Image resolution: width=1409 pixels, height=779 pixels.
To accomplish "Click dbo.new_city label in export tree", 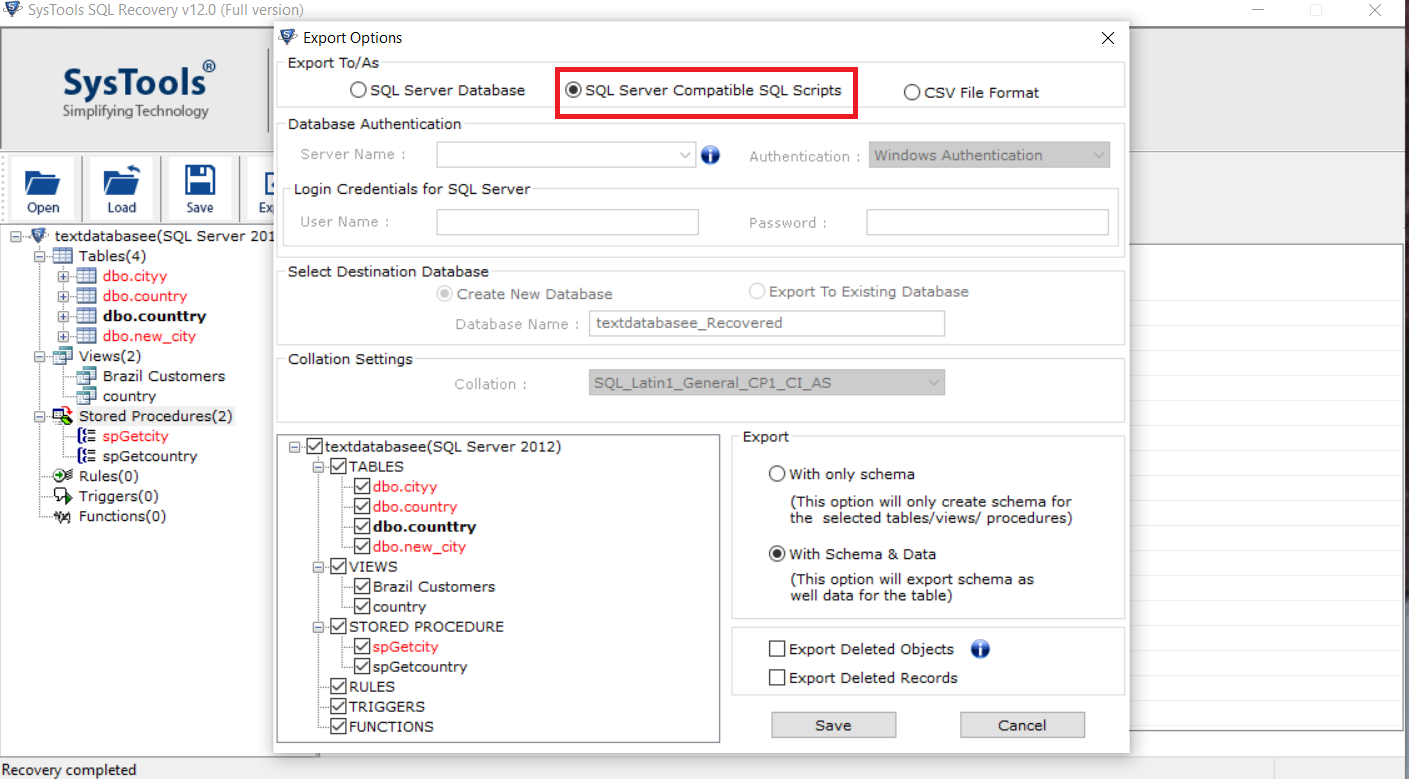I will (419, 547).
